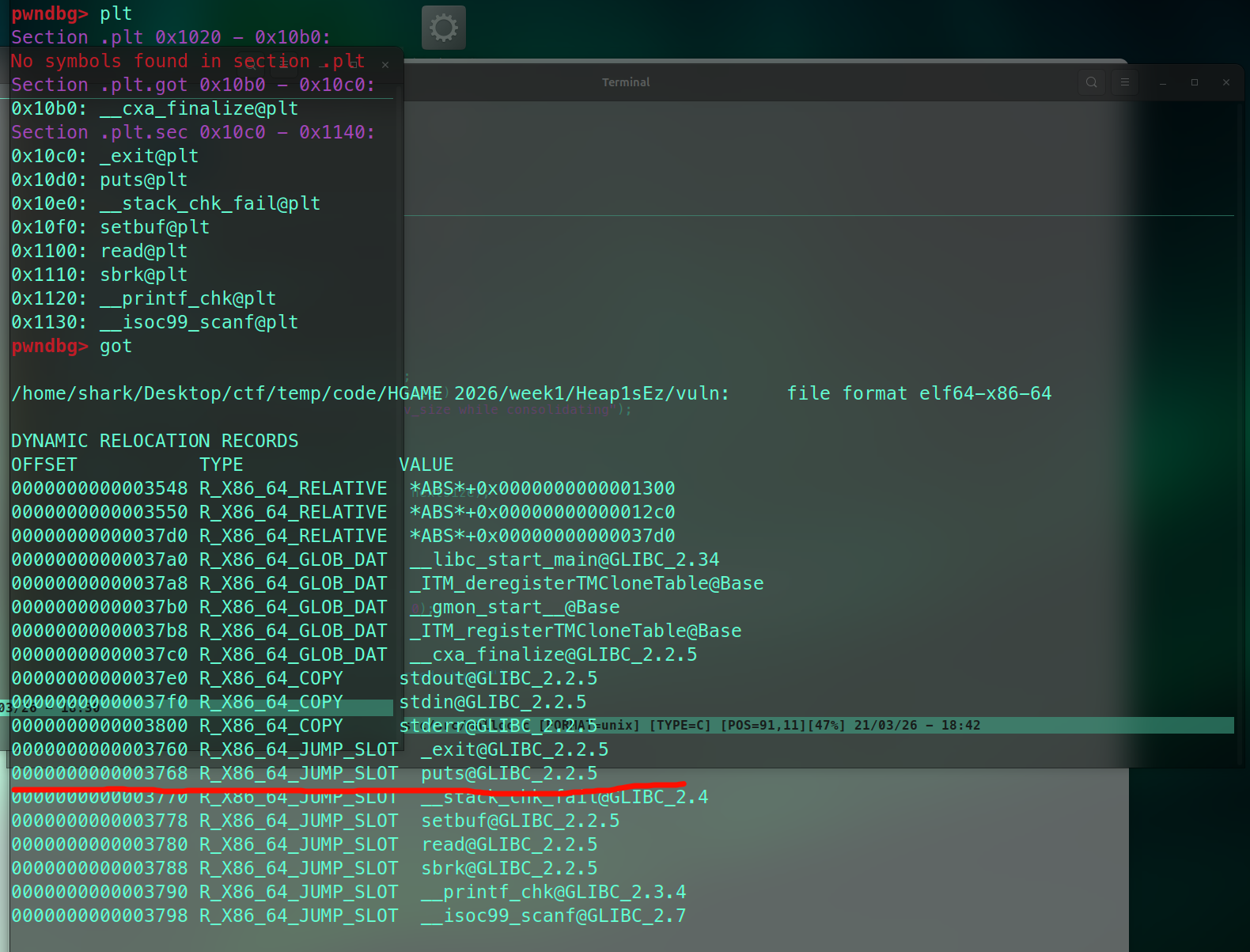This screenshot has width=1250, height=952.
Task: Click 'file format elf64-x86-64' text
Action: pyautogui.click(x=919, y=393)
